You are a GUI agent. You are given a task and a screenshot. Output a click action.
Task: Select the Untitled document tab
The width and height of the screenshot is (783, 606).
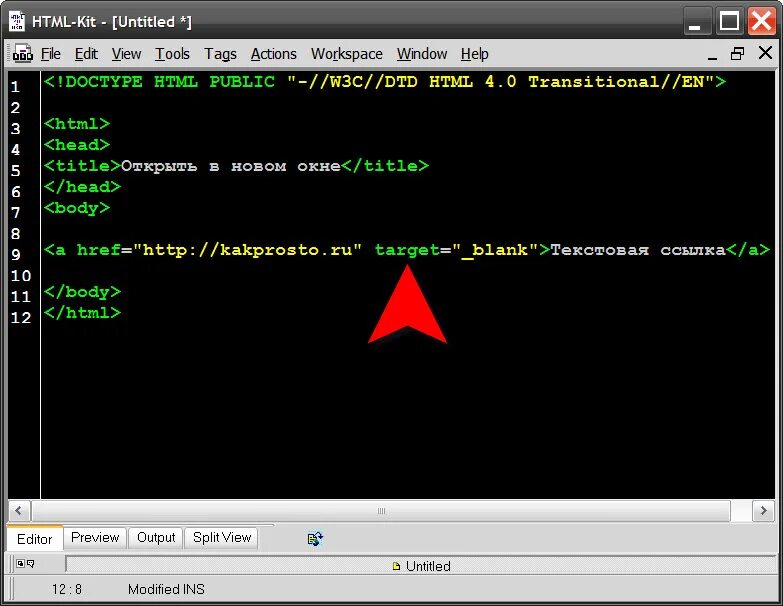click(x=421, y=566)
